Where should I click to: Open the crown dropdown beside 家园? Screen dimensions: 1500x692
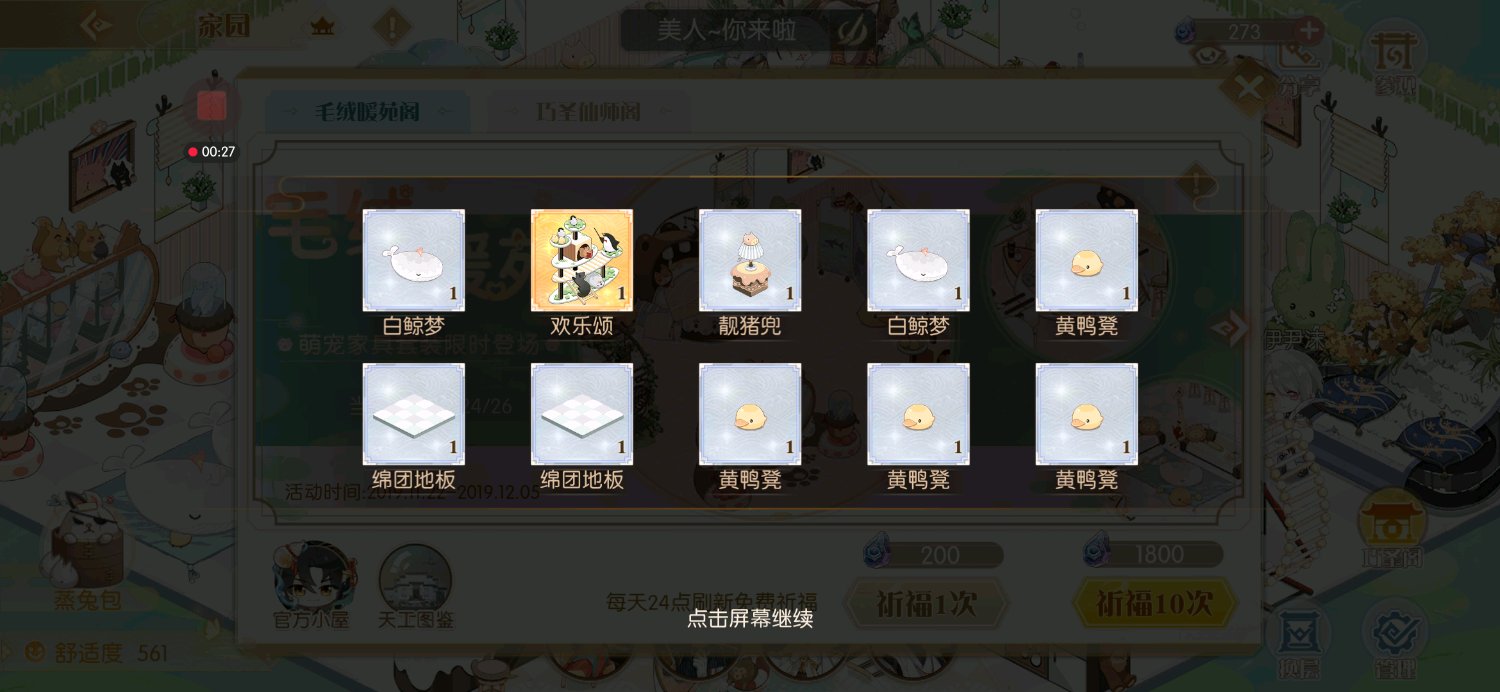click(x=321, y=26)
